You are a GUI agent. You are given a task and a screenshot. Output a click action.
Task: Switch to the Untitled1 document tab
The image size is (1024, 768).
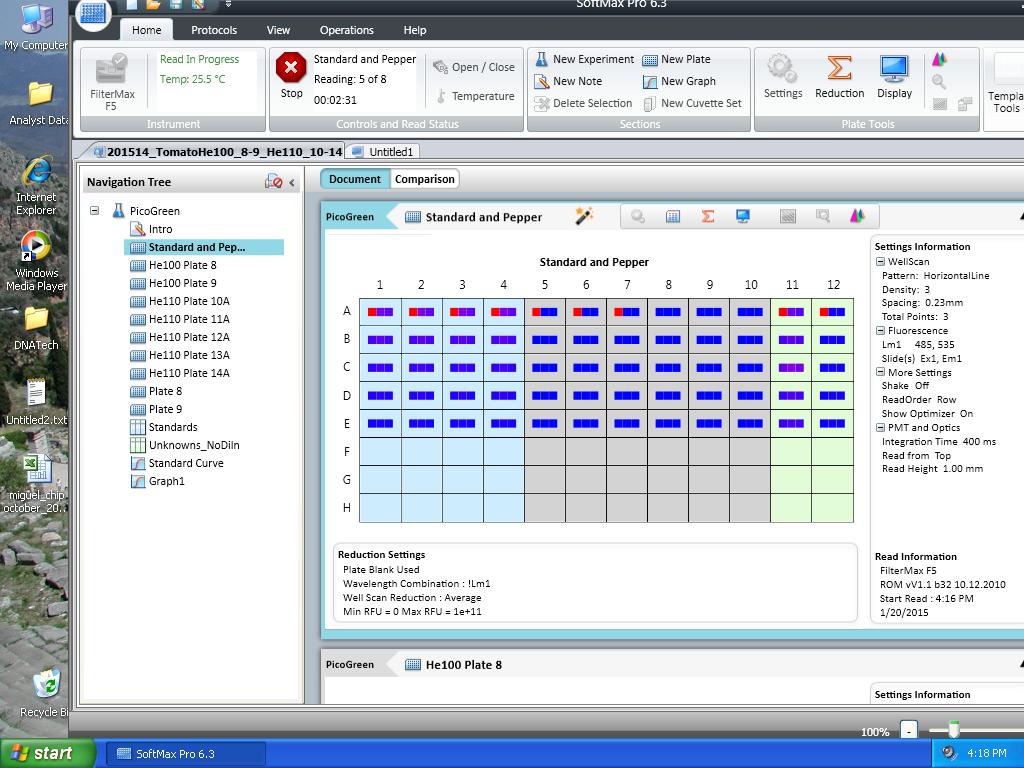(384, 152)
